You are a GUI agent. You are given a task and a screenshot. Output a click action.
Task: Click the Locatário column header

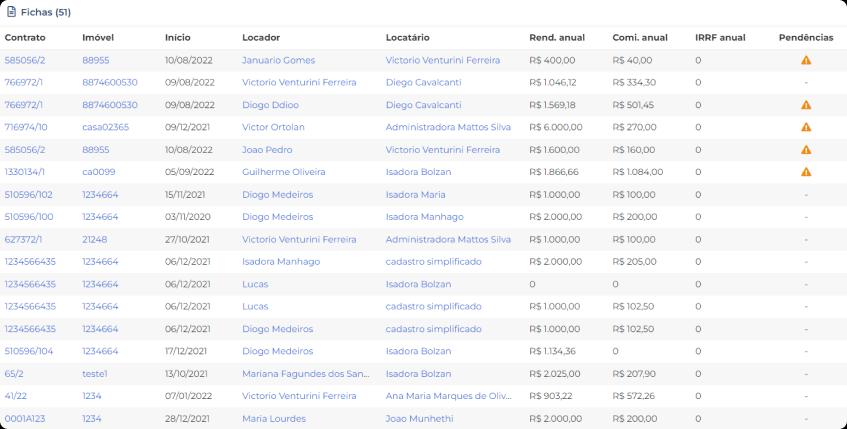(x=407, y=37)
